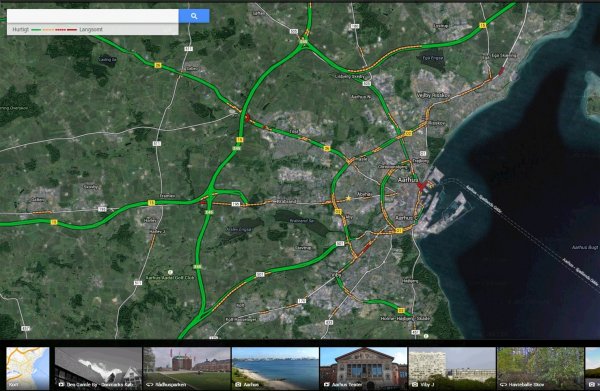
Task: Open the Den Gamle By photo thumbnail
Action: (x=98, y=368)
